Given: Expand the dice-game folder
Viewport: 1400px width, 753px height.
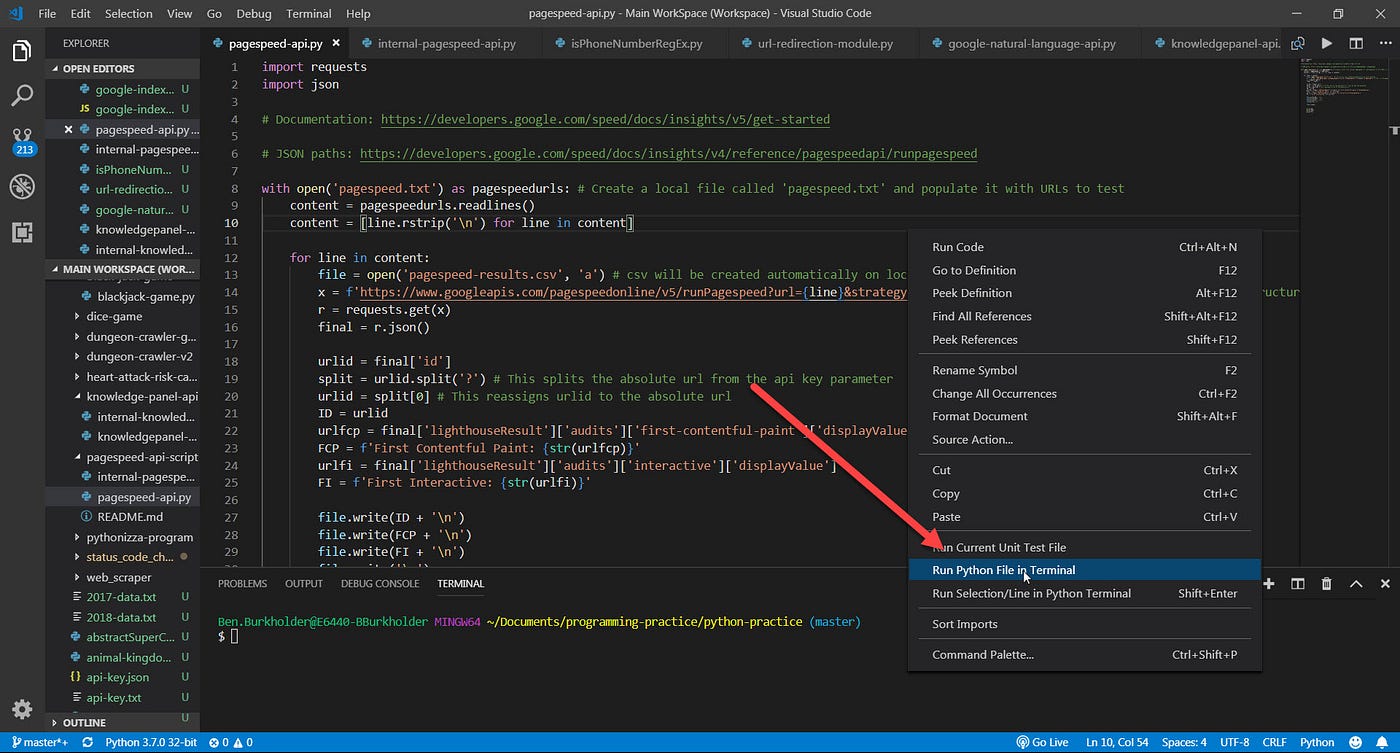Looking at the screenshot, I should [x=114, y=316].
